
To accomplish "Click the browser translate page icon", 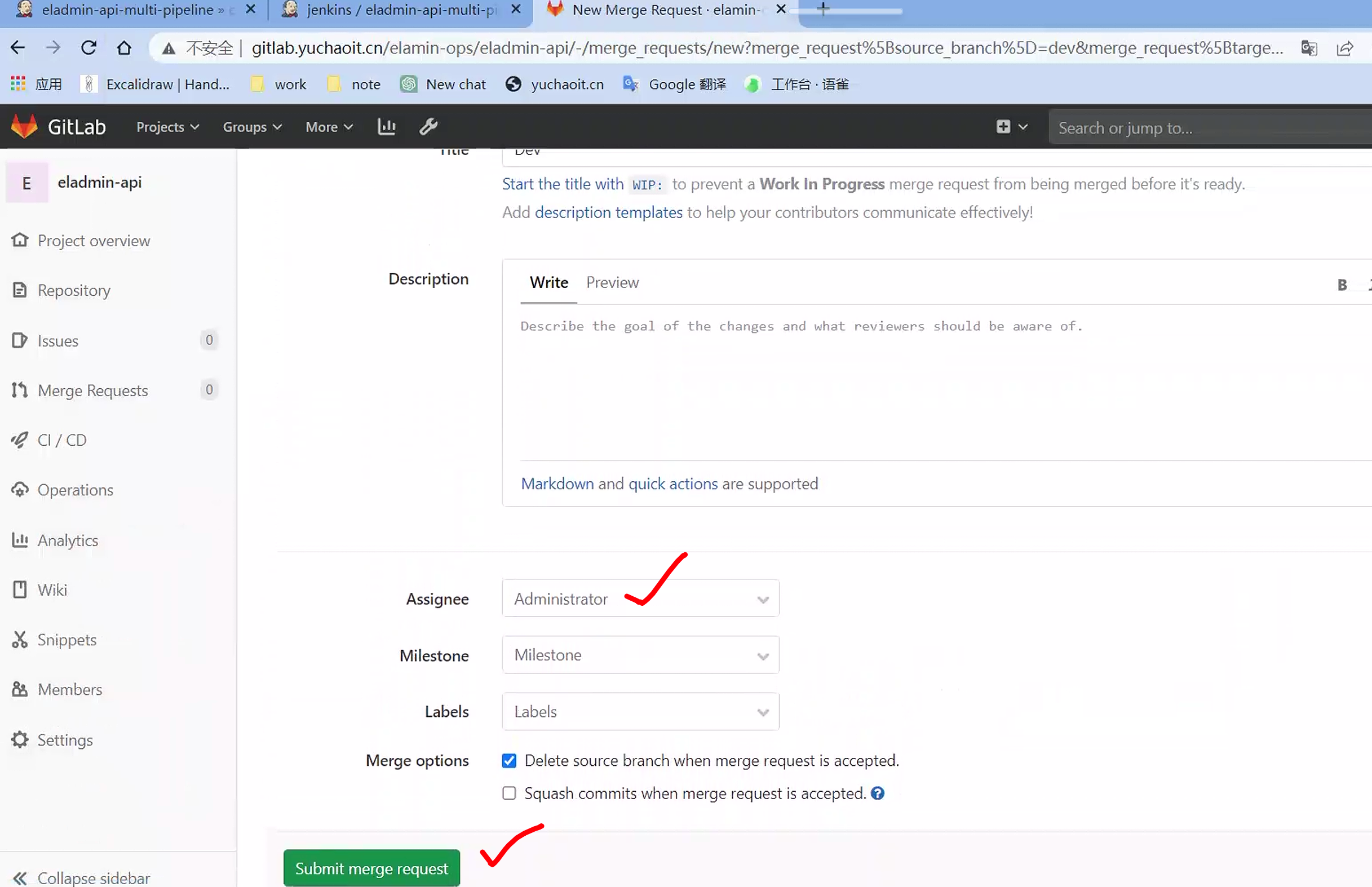I will pyautogui.click(x=1309, y=48).
